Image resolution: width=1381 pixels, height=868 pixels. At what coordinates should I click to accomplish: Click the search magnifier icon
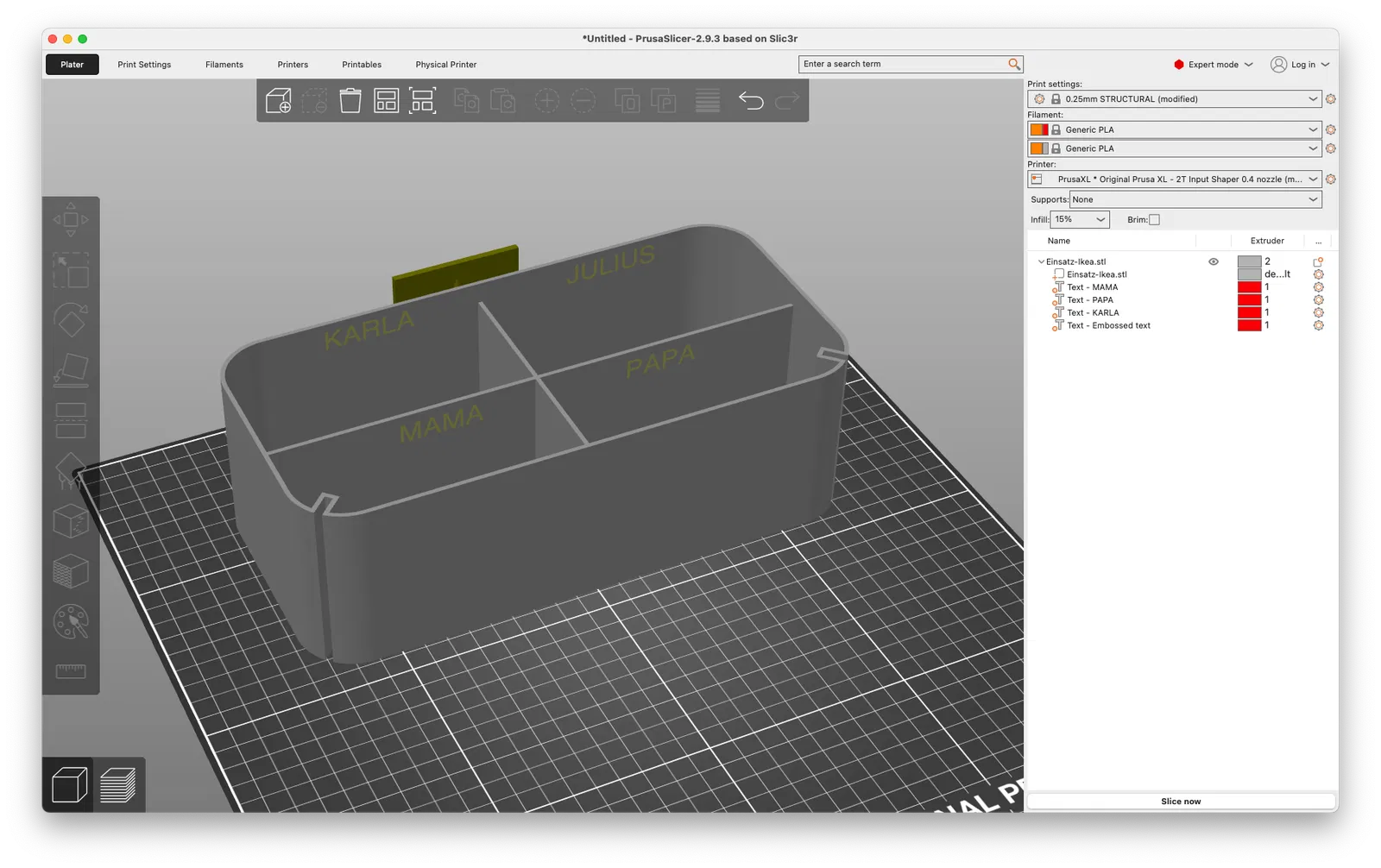point(1014,64)
